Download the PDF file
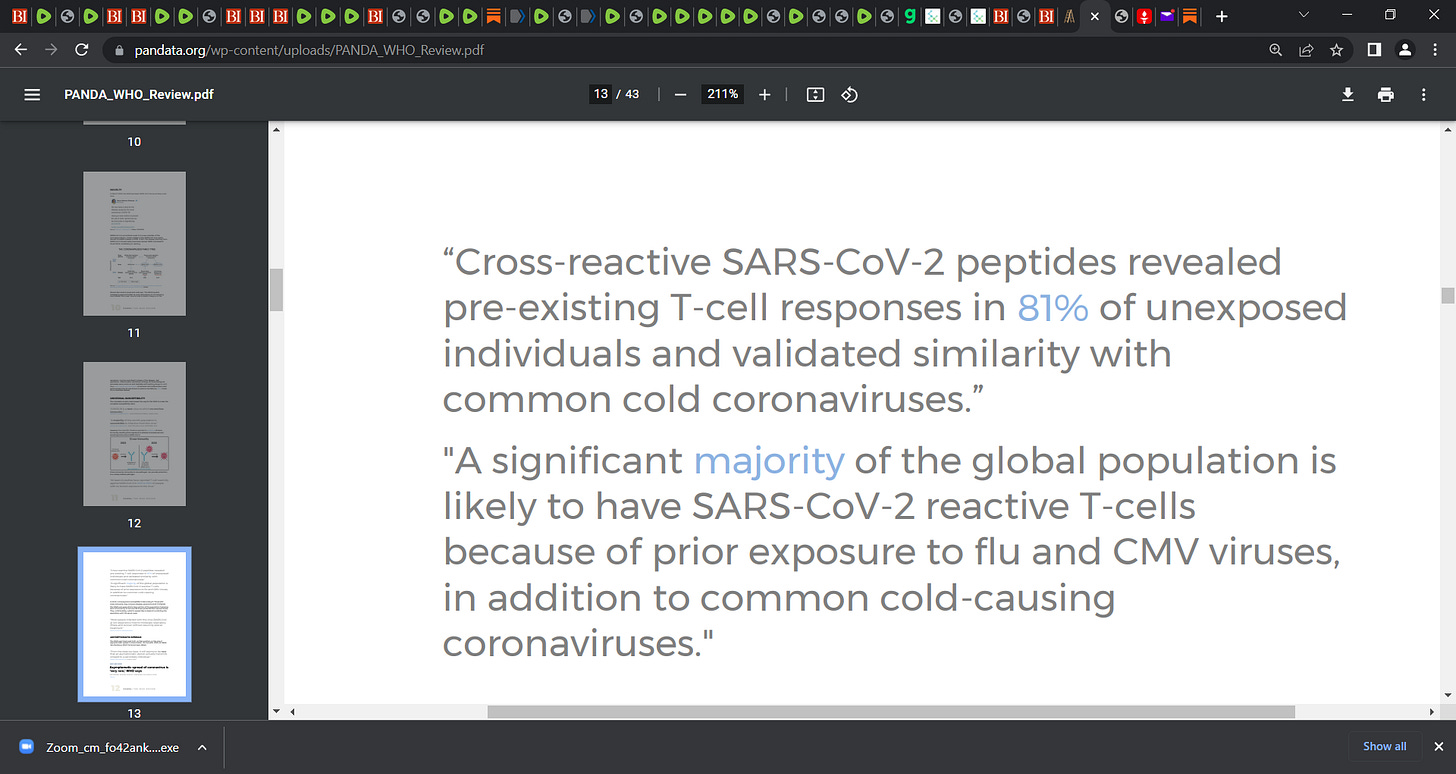The width and height of the screenshot is (1456, 774). tap(1348, 94)
